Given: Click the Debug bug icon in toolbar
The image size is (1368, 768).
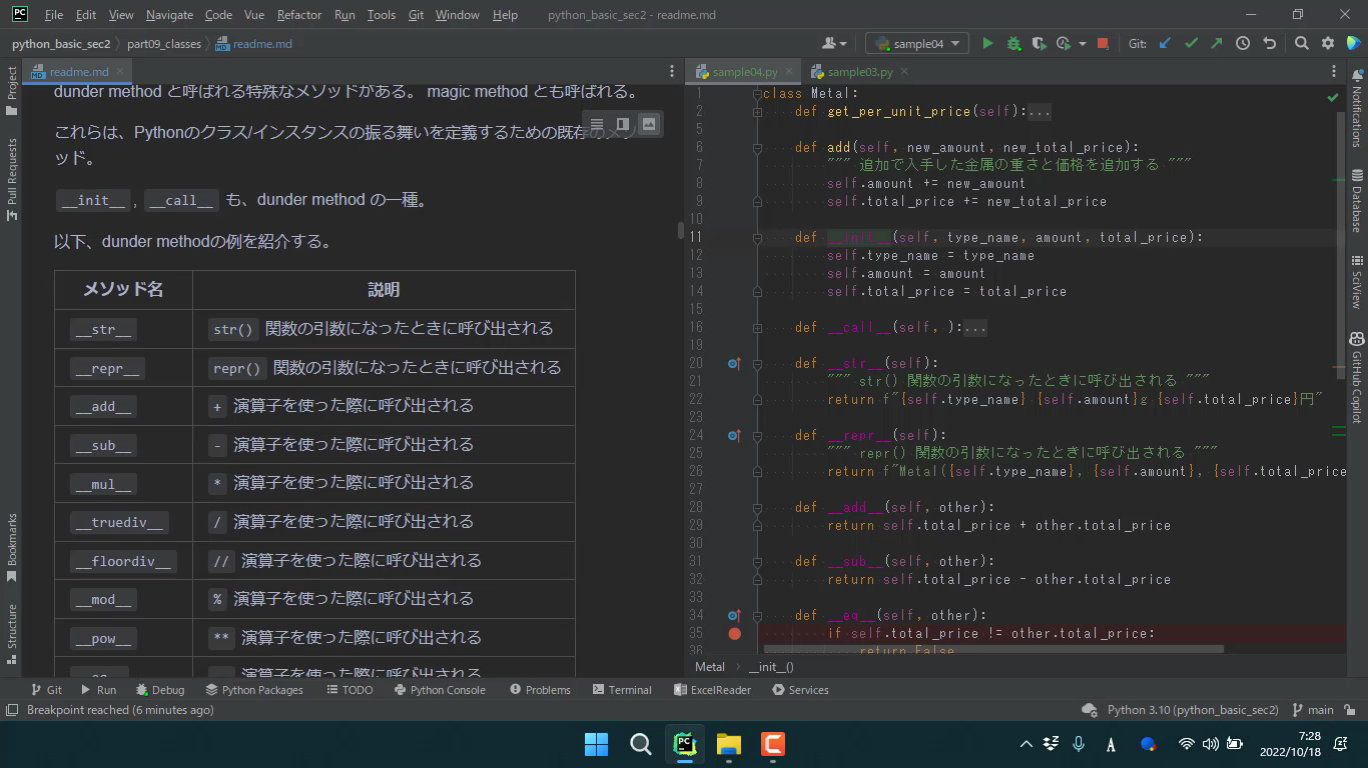Looking at the screenshot, I should (1013, 43).
